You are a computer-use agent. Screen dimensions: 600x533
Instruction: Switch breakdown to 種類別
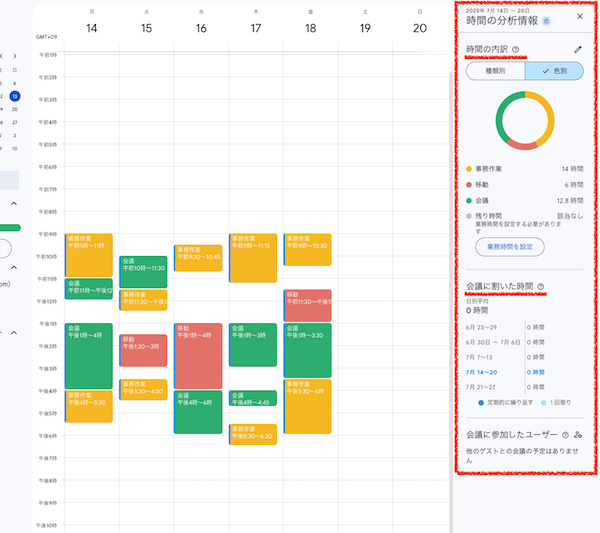click(495, 71)
